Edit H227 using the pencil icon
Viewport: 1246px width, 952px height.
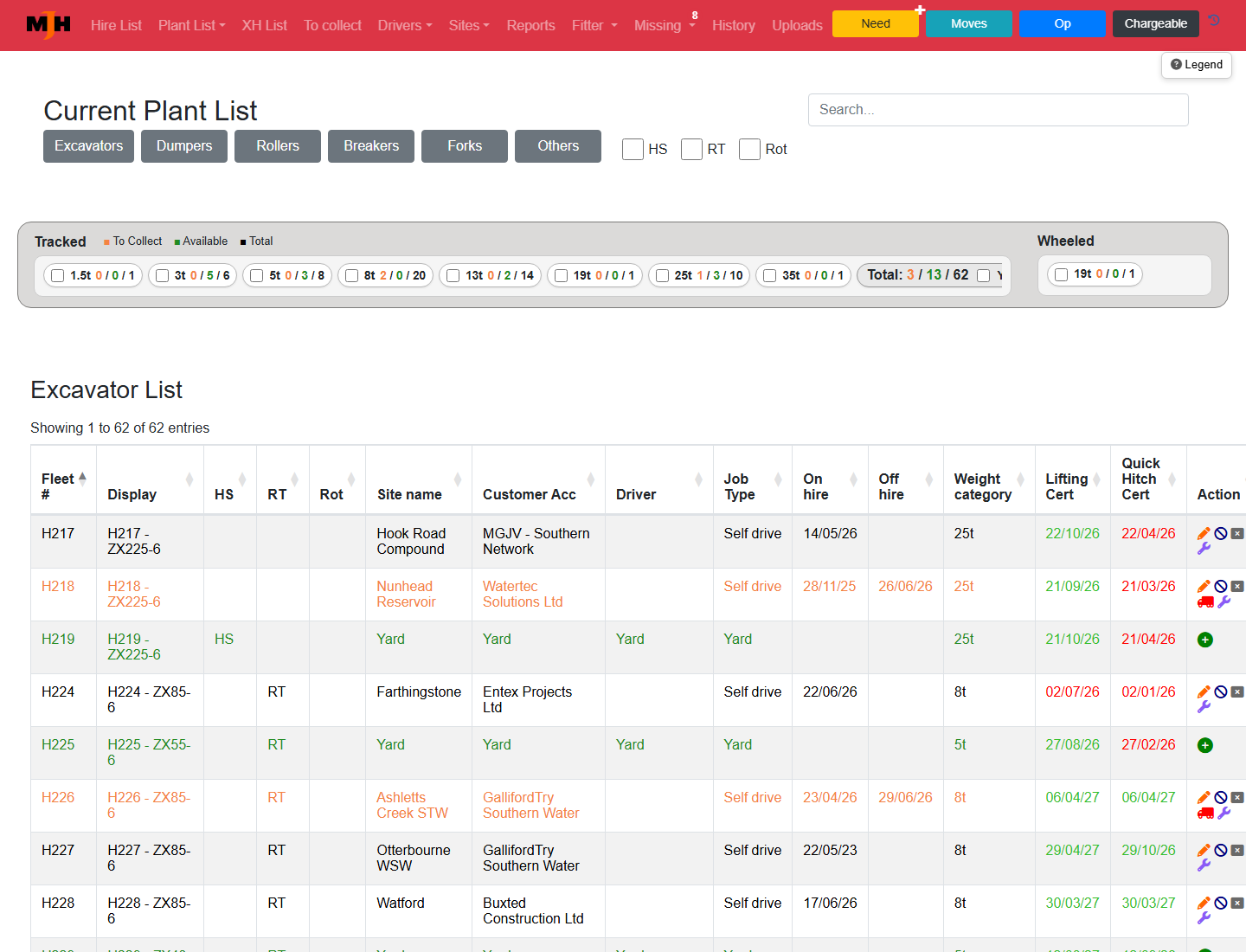[1204, 850]
